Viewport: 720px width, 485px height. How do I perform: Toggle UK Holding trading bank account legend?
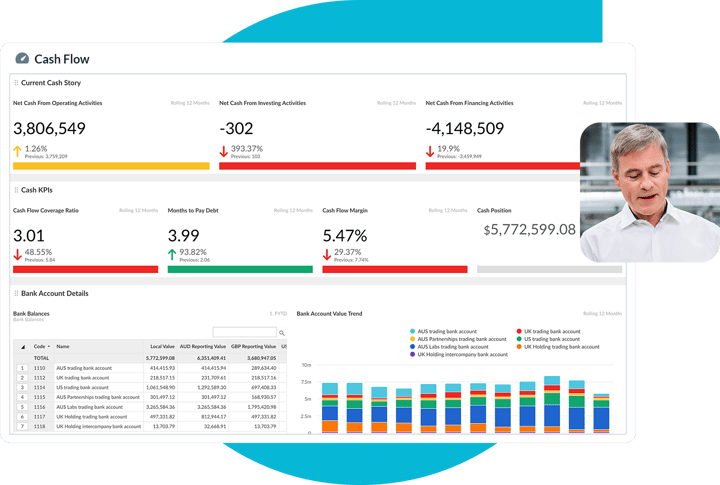[x=558, y=347]
